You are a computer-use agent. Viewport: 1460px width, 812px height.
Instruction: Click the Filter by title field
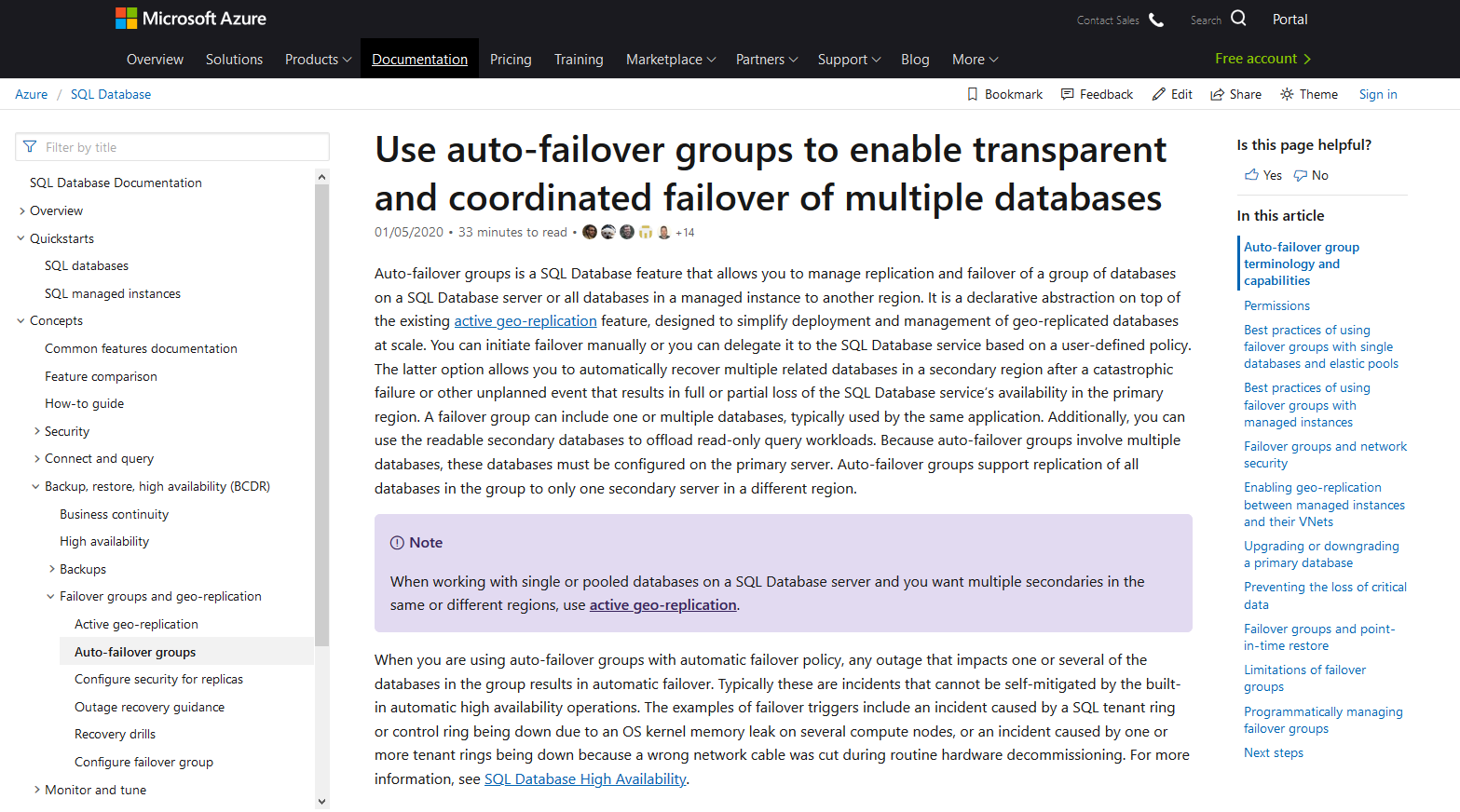click(x=172, y=147)
